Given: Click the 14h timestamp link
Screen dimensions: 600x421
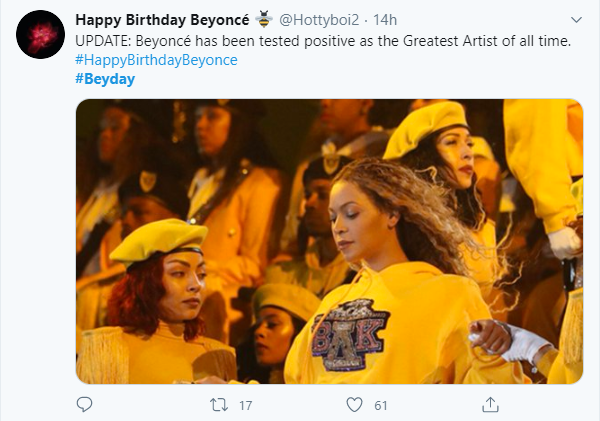Looking at the screenshot, I should (387, 19).
